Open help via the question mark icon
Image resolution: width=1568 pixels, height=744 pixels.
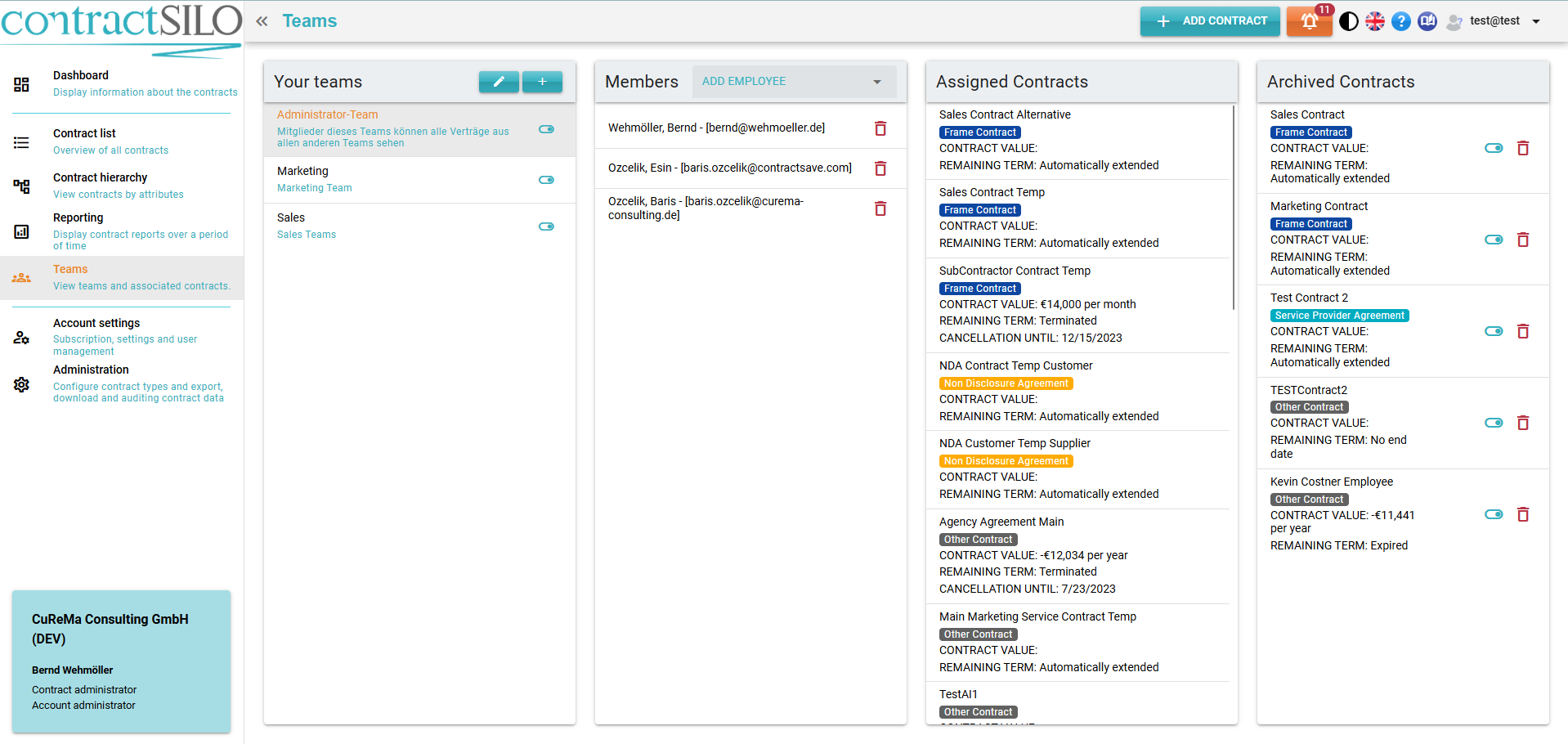(1400, 20)
